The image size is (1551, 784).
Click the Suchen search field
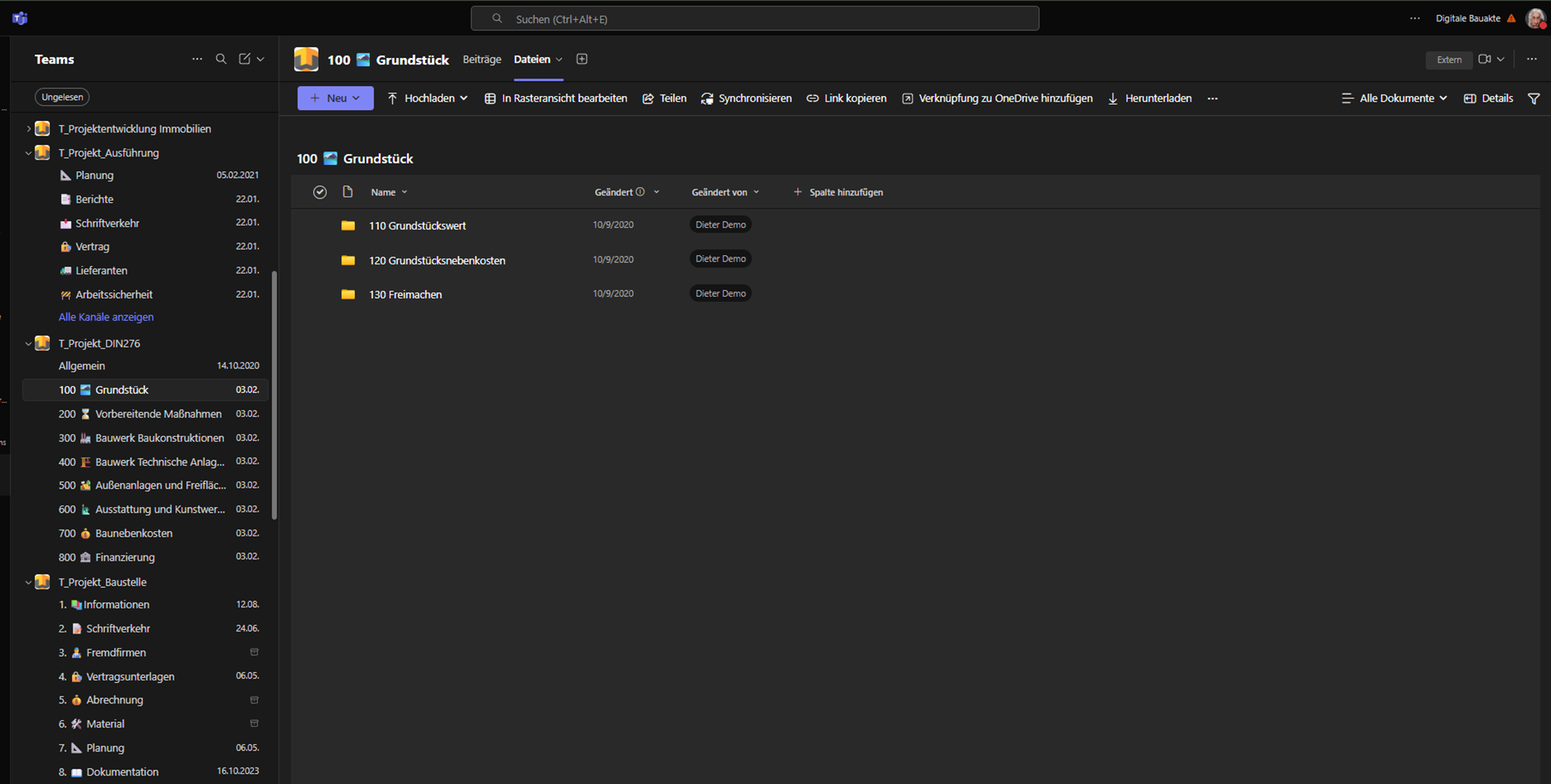(755, 19)
